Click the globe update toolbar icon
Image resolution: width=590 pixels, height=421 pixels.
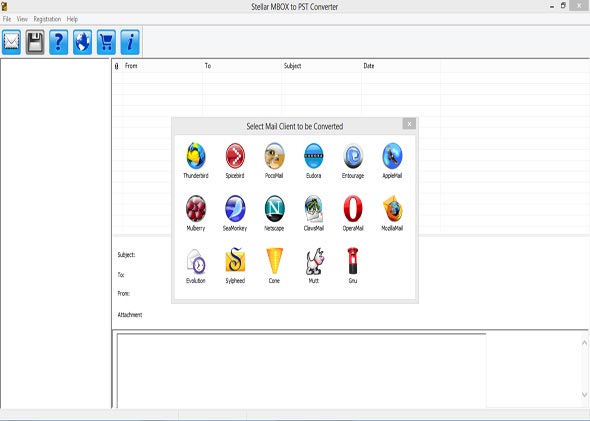[x=82, y=42]
